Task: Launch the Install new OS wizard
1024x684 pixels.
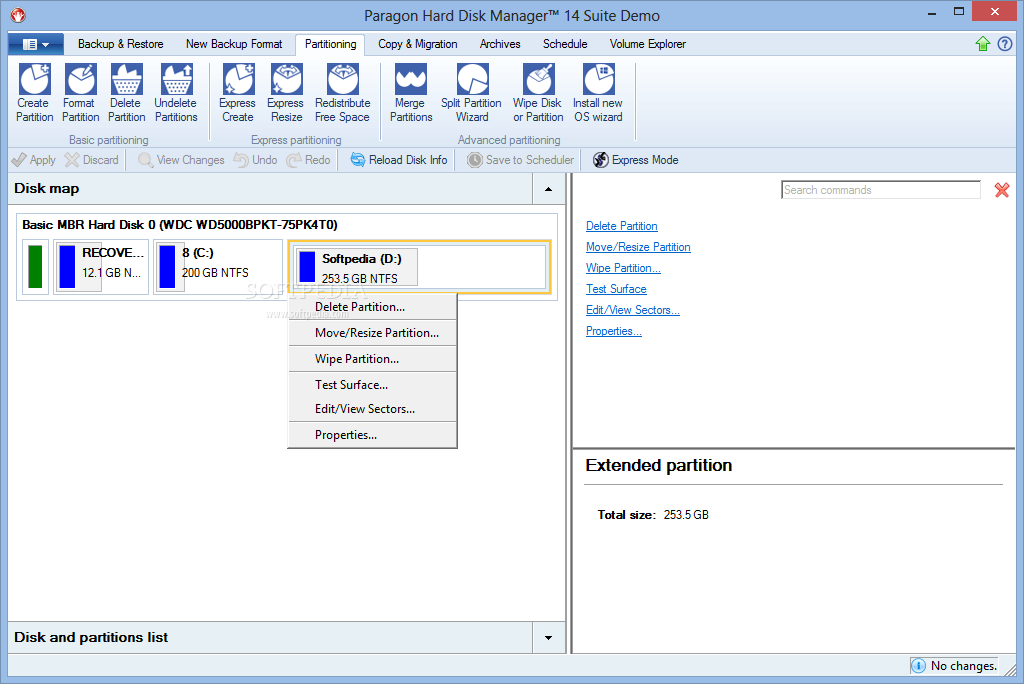Action: (598, 93)
